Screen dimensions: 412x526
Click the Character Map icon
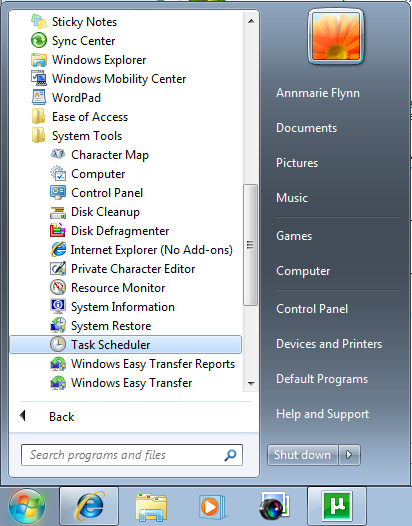coord(58,155)
